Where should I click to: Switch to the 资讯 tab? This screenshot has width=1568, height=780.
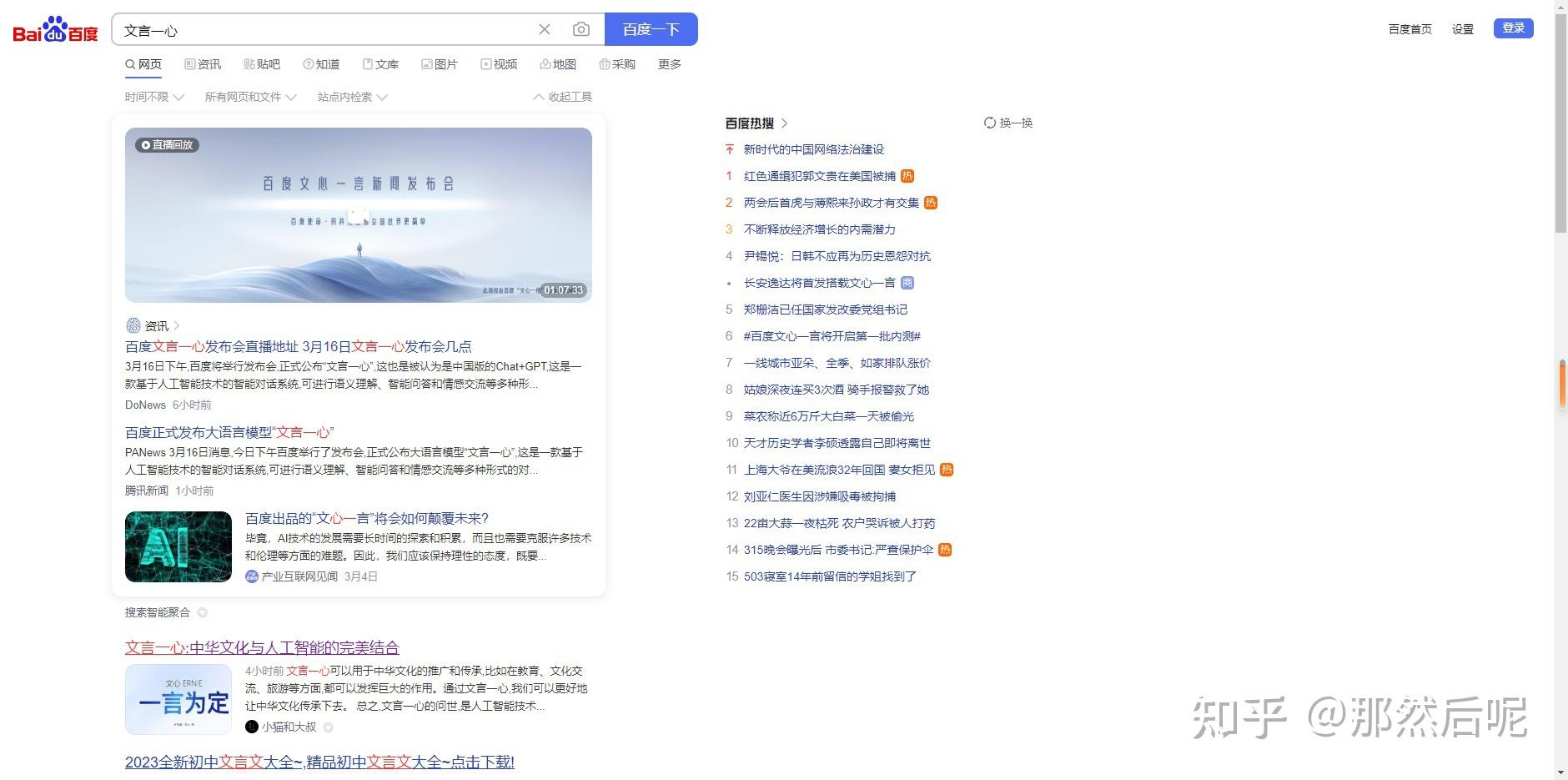[203, 64]
